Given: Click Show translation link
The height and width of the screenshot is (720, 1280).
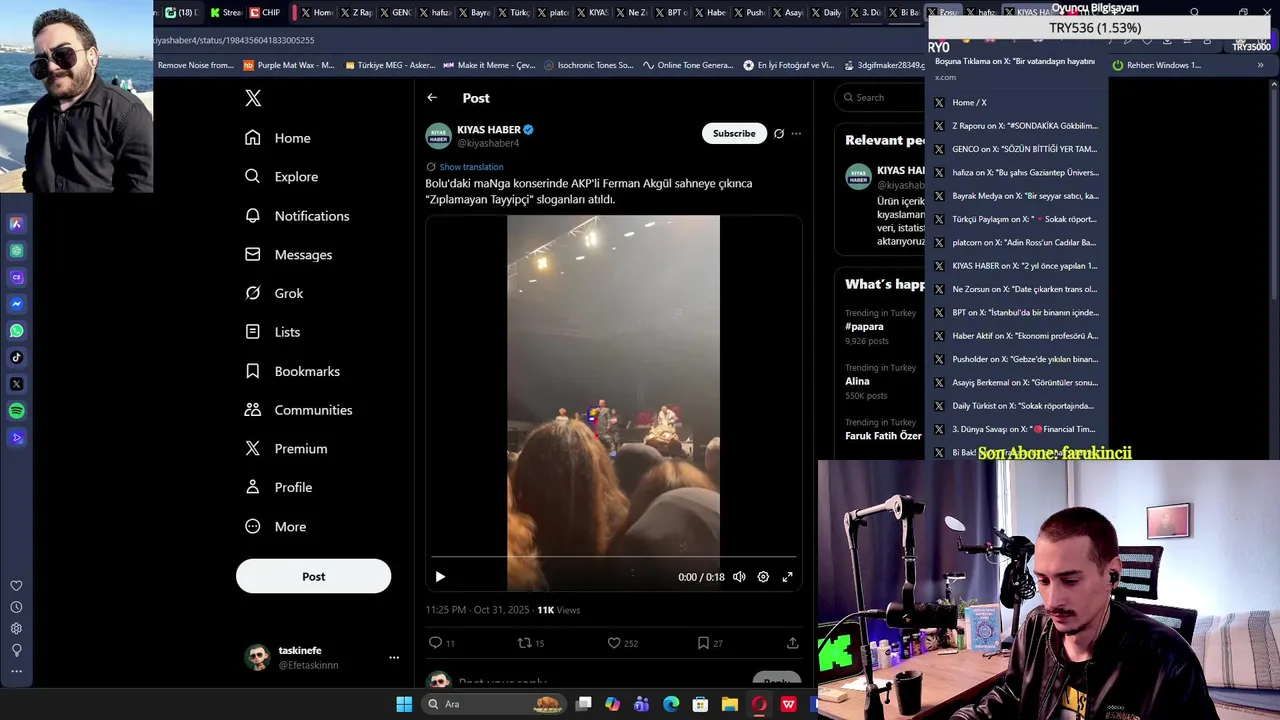Looking at the screenshot, I should (x=471, y=167).
